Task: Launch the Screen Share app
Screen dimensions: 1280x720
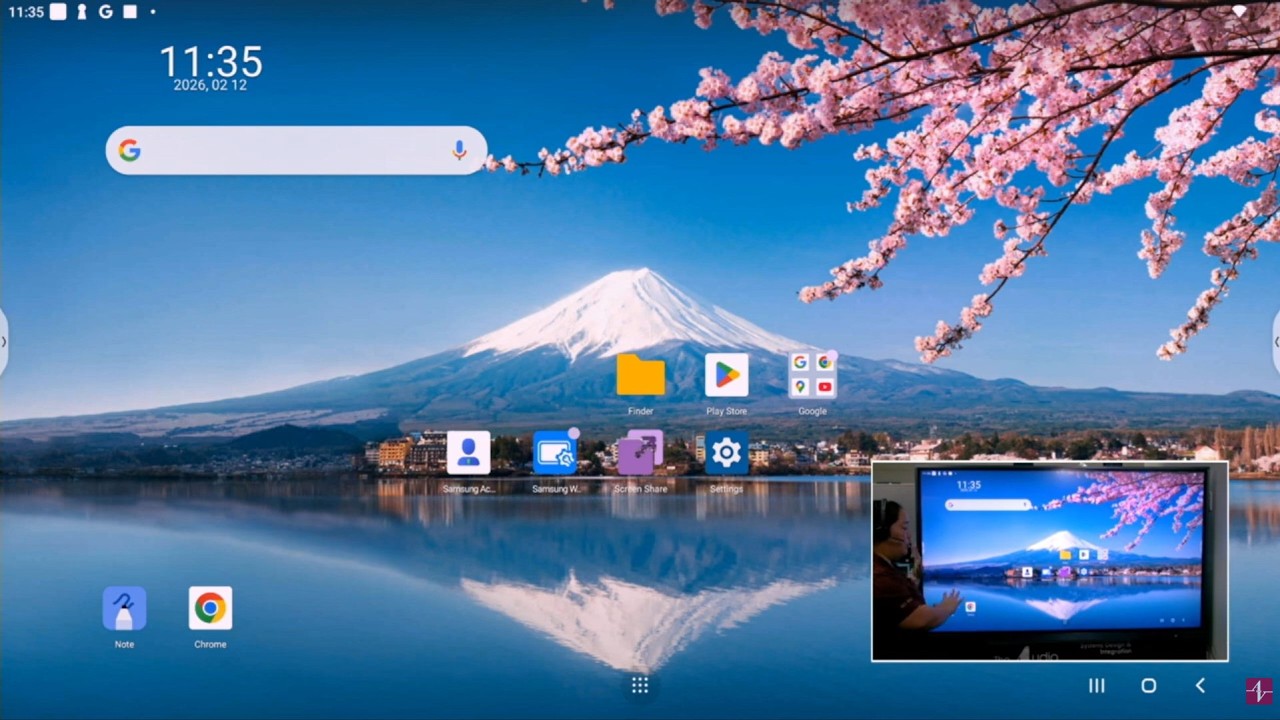Action: pos(640,453)
